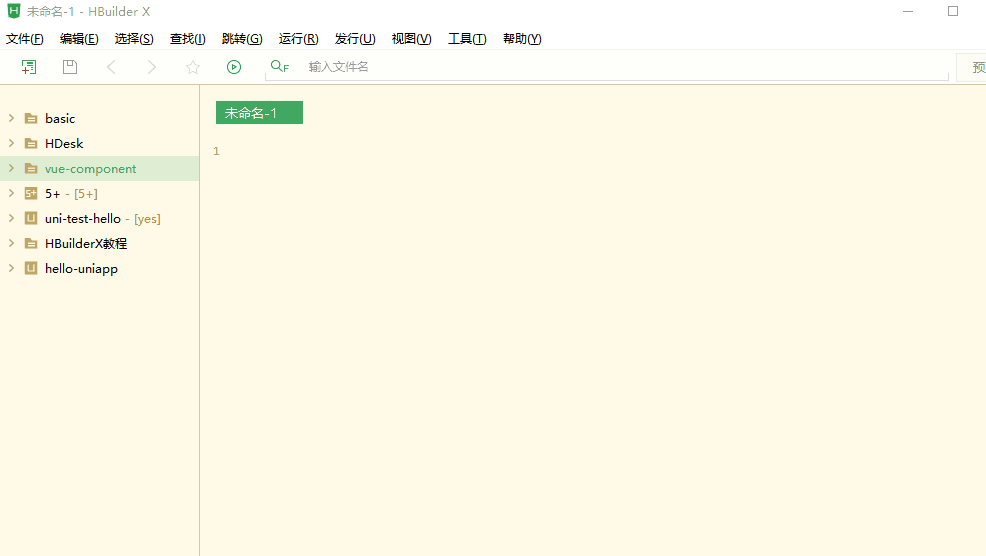This screenshot has height=556, width=986.
Task: Open the 文件(F) menu
Action: pos(25,39)
